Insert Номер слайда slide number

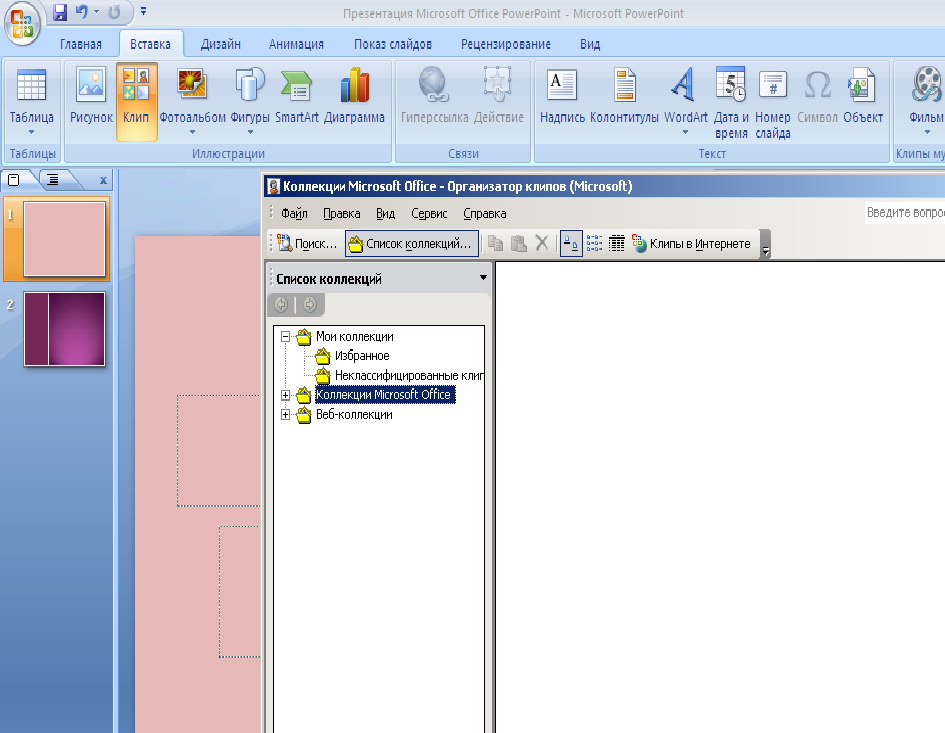(x=773, y=102)
